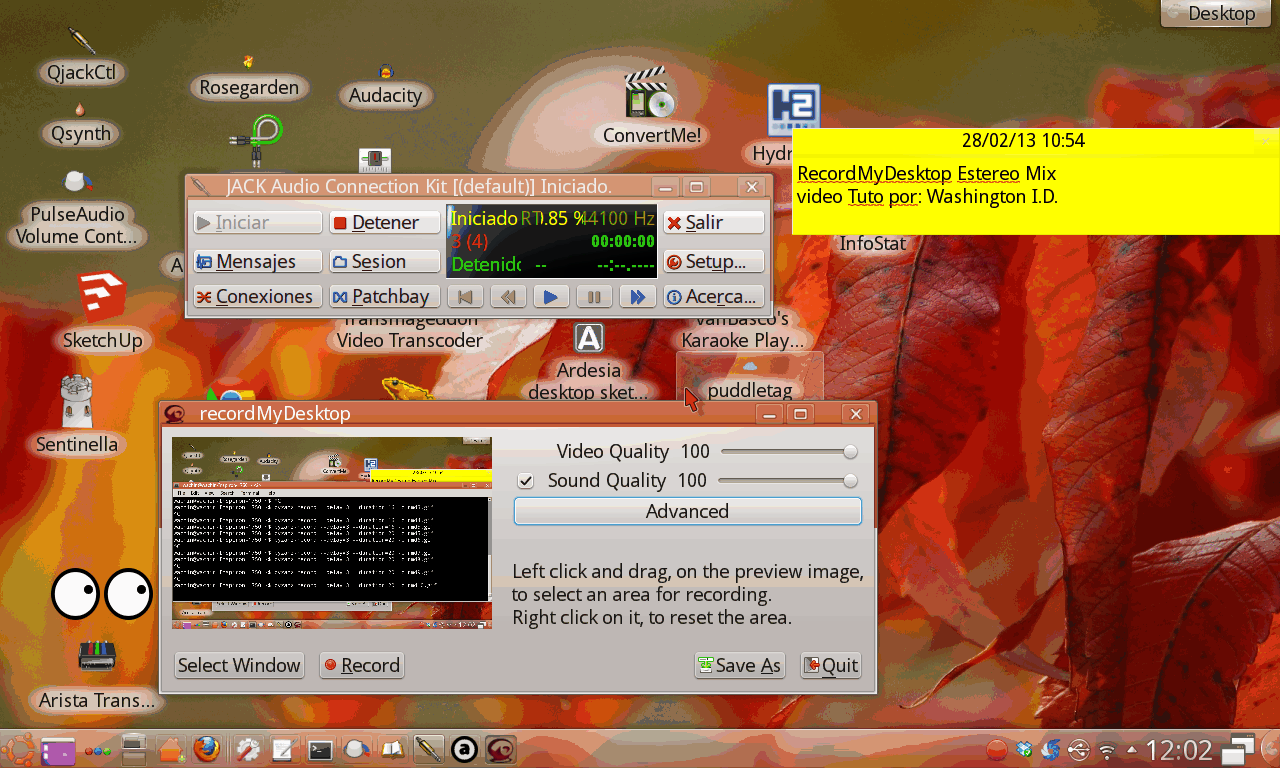Open Conexiones in JACK window
1280x768 pixels.
(257, 296)
